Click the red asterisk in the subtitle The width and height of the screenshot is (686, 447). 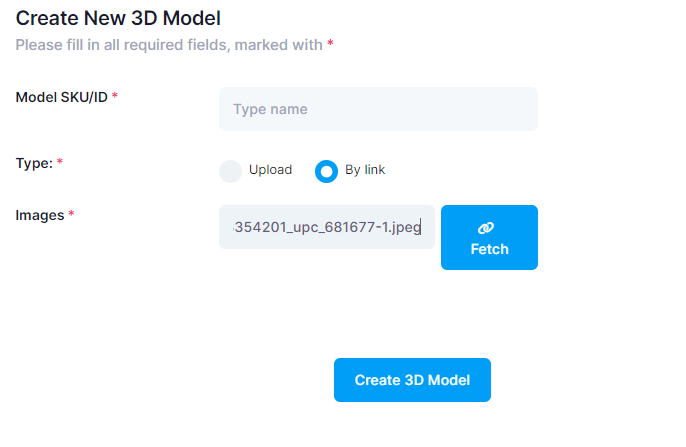tap(331, 45)
